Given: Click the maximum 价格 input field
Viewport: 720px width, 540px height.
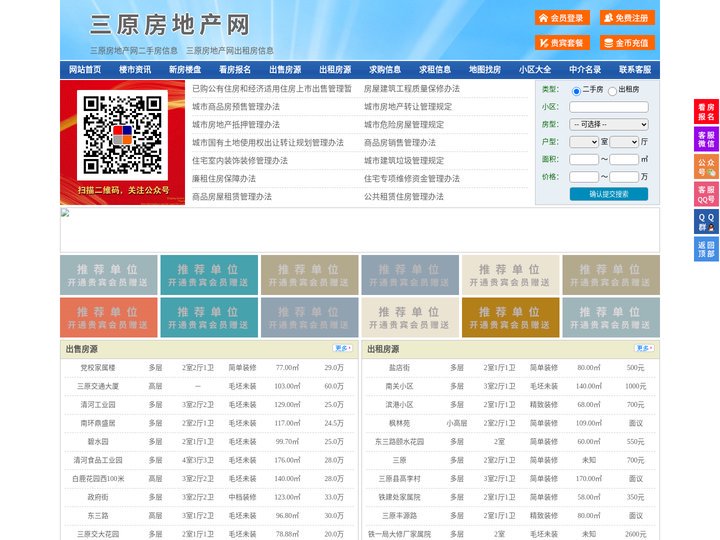Looking at the screenshot, I should (x=624, y=177).
